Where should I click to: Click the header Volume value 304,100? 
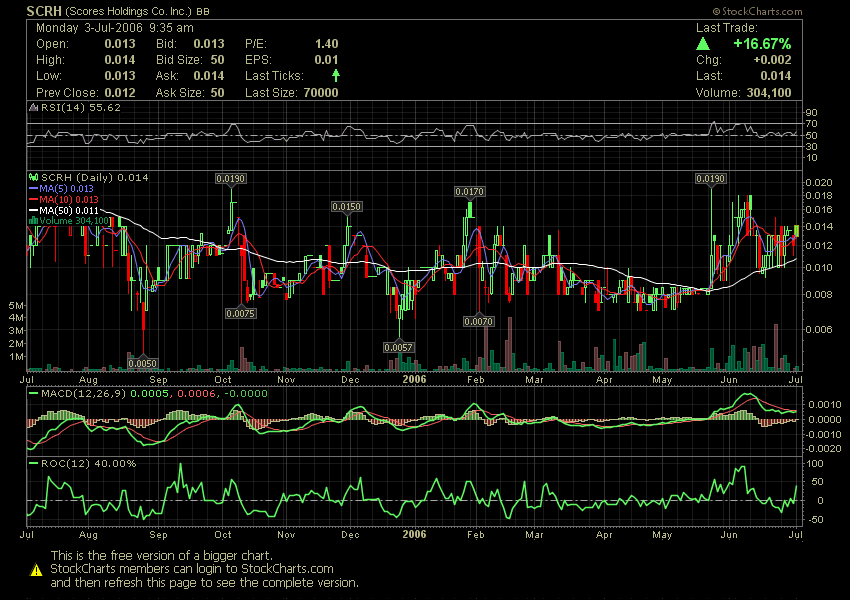point(769,93)
